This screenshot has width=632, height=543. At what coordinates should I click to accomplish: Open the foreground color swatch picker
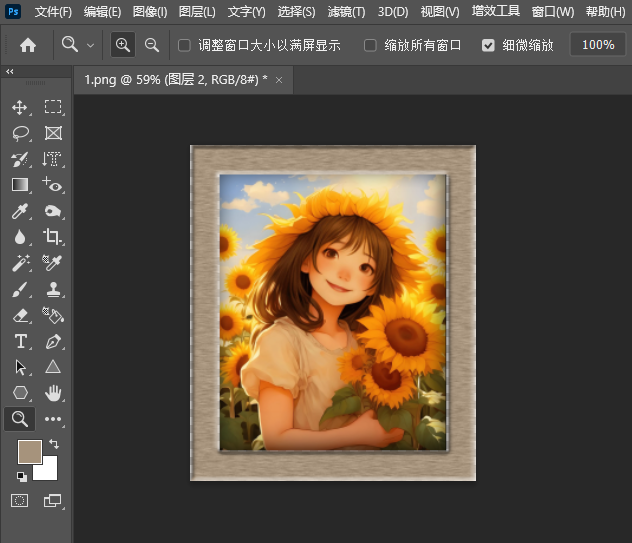click(30, 451)
